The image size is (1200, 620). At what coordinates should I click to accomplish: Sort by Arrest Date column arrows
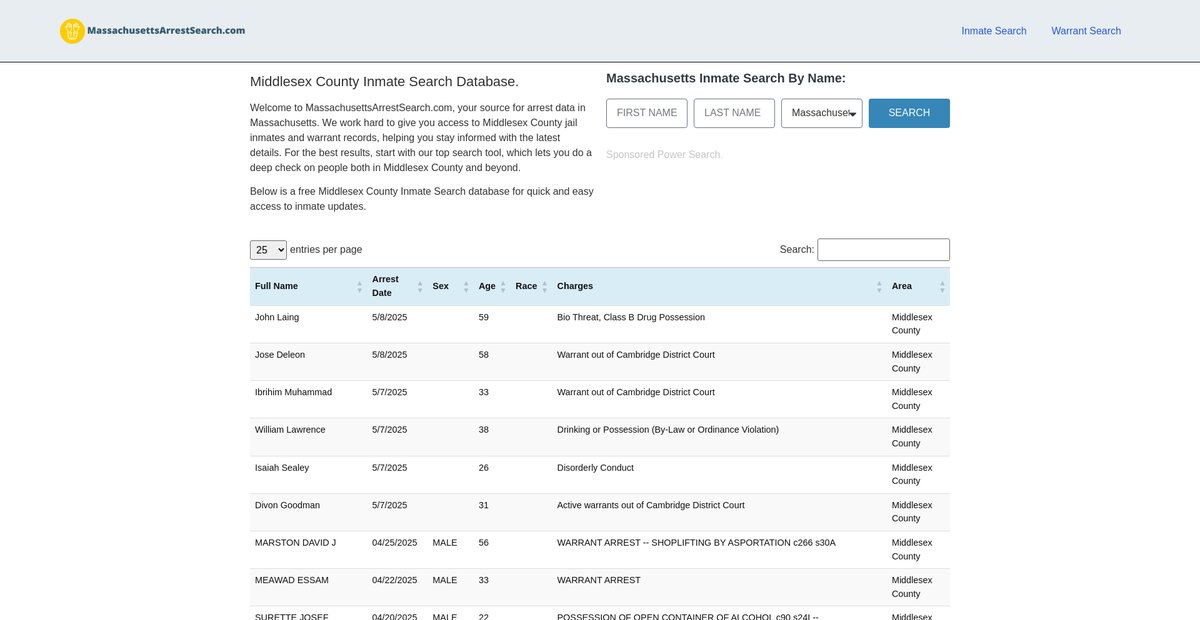point(420,287)
